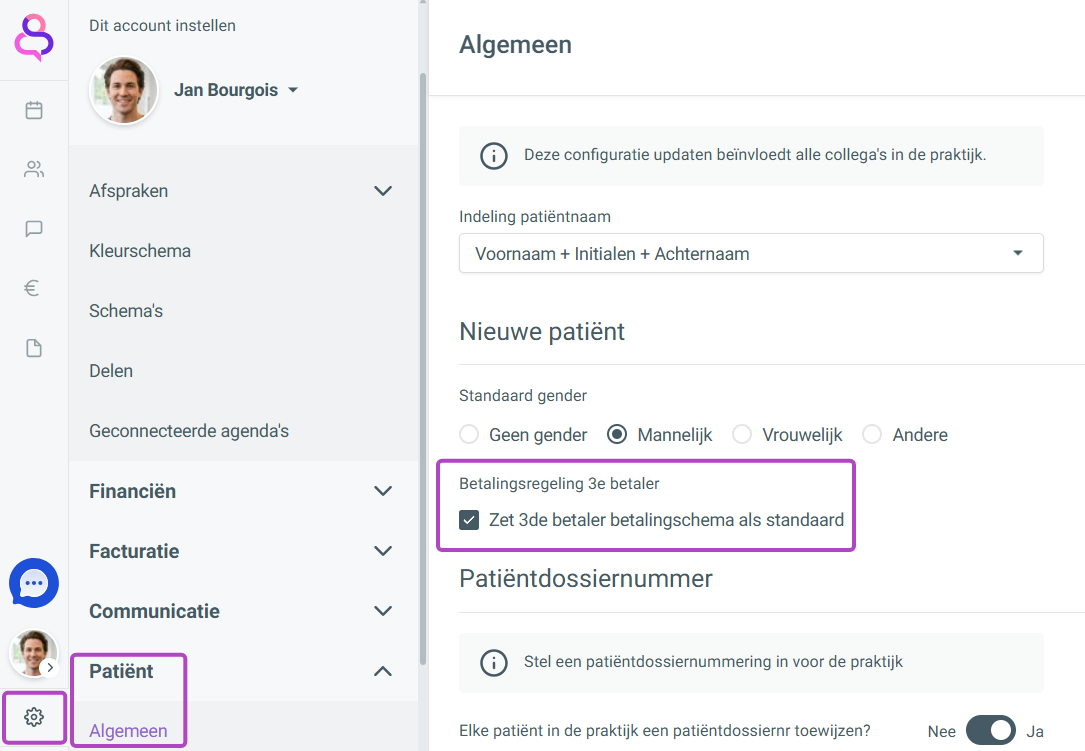
Task: Open the messages speech bubble icon
Action: (x=34, y=228)
